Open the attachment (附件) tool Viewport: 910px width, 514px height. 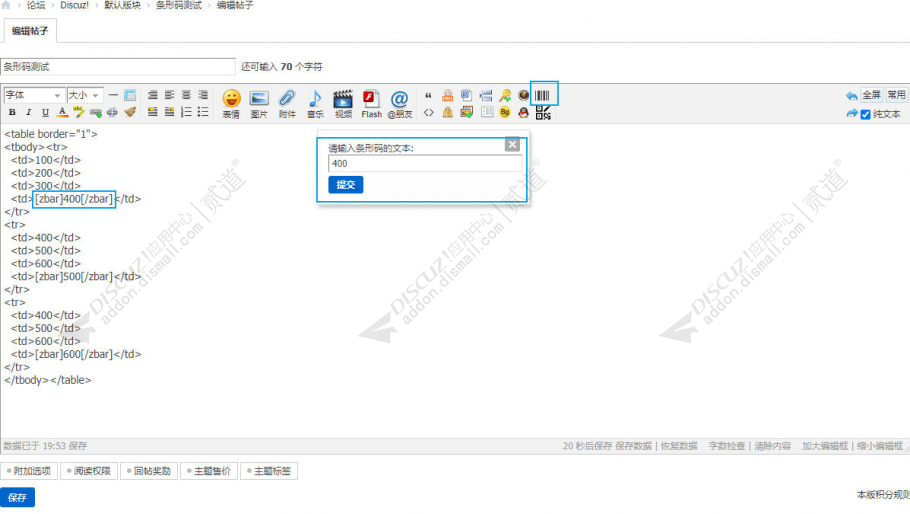[287, 104]
